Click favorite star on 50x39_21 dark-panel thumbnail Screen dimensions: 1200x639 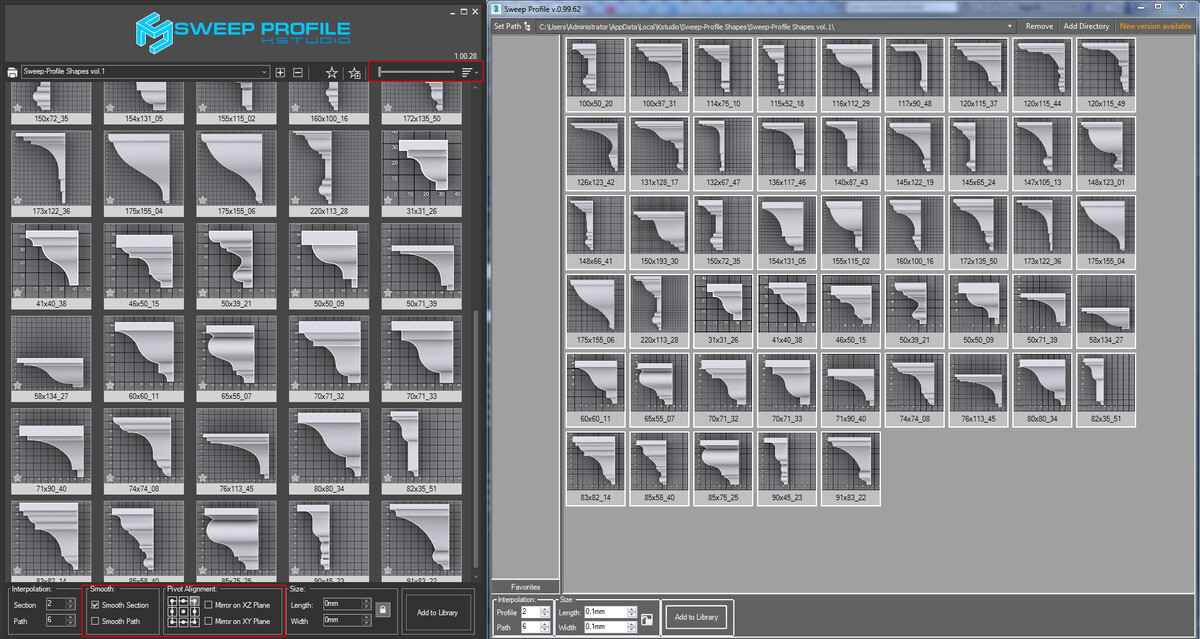(203, 291)
